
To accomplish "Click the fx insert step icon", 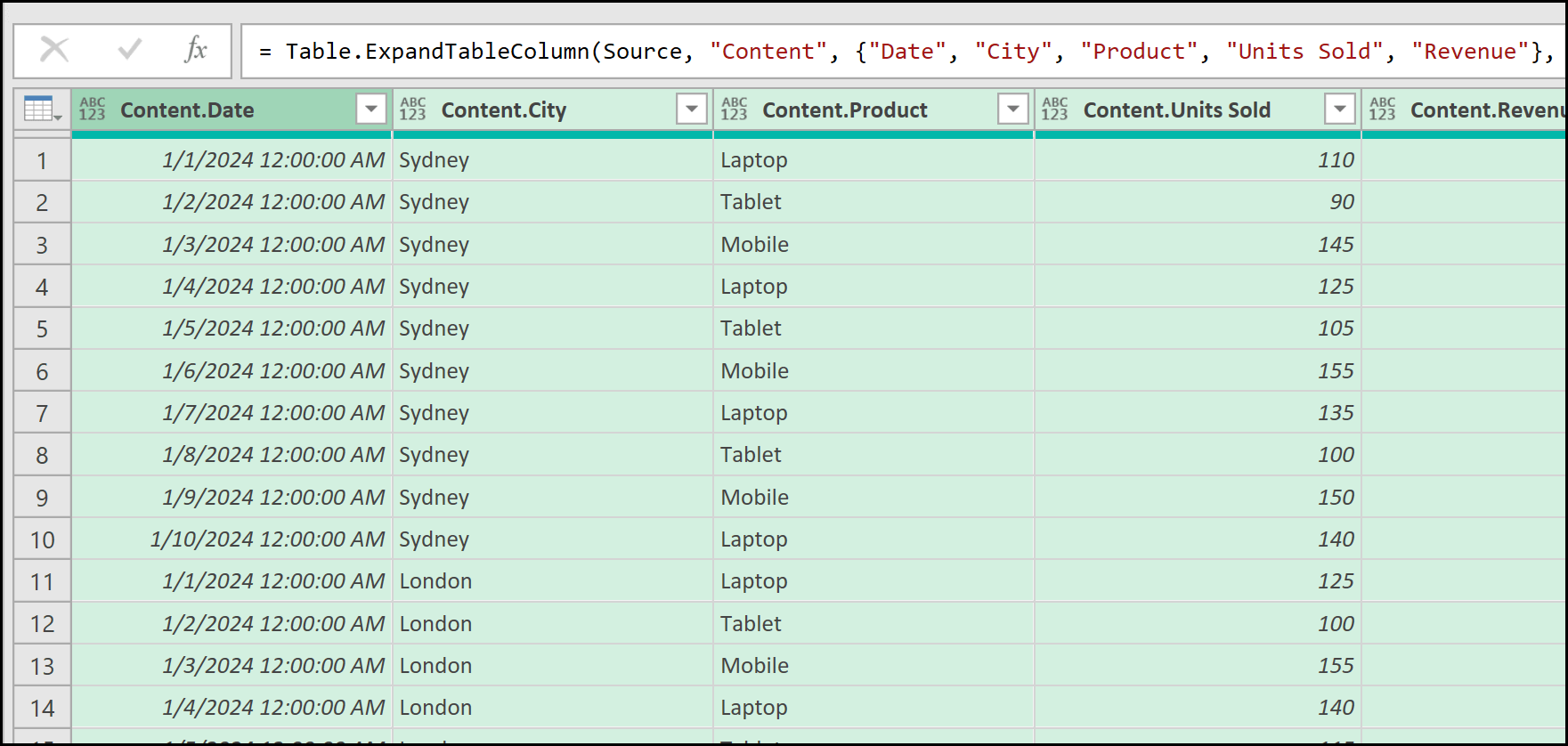I will [x=195, y=50].
